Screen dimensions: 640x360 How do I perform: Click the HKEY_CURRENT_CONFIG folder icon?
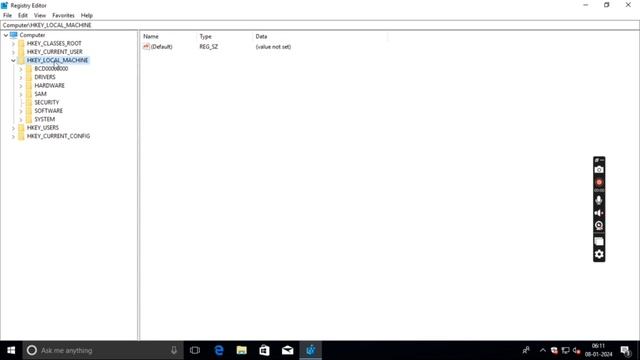coord(21,136)
